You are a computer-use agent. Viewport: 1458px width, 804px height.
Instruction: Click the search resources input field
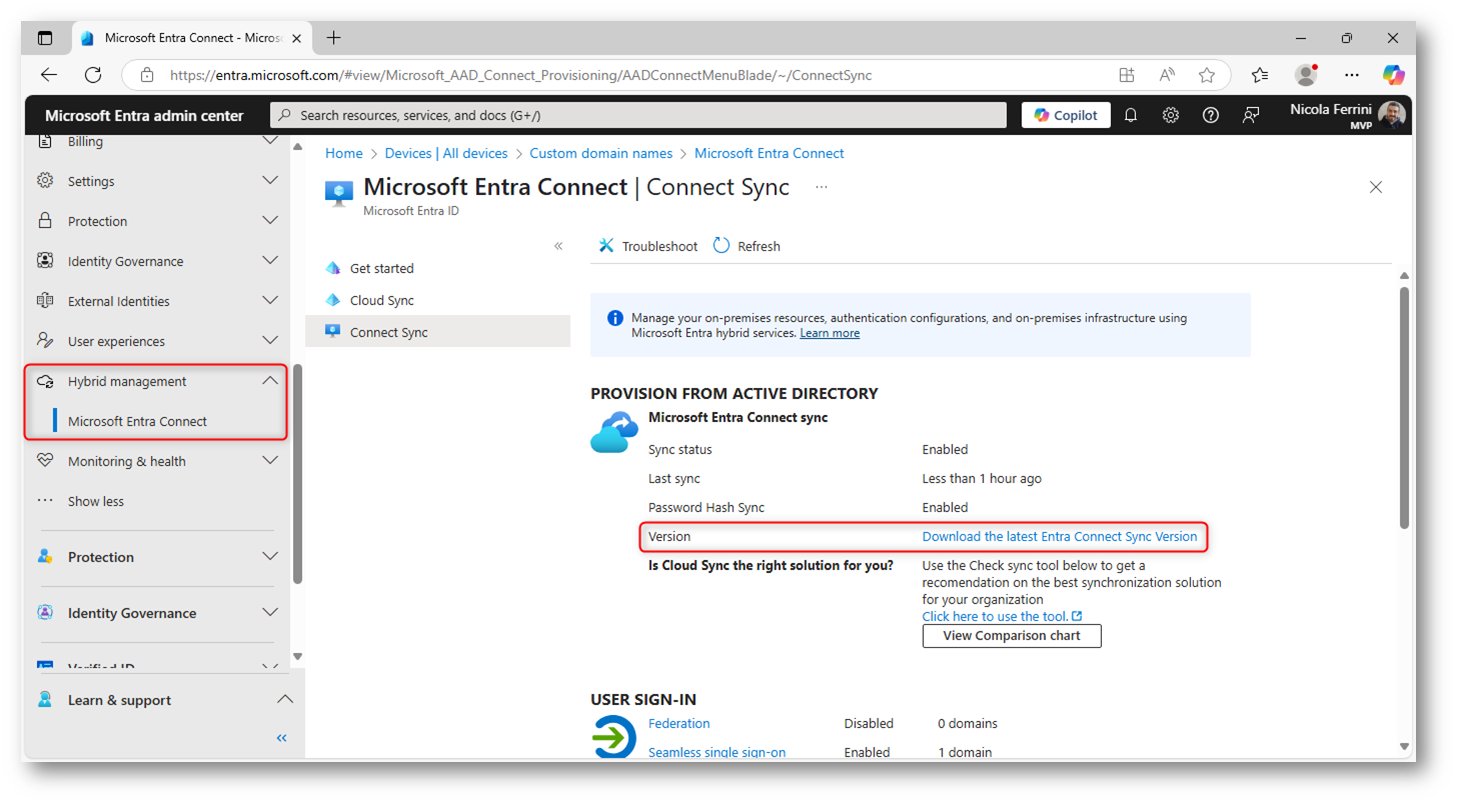[639, 115]
